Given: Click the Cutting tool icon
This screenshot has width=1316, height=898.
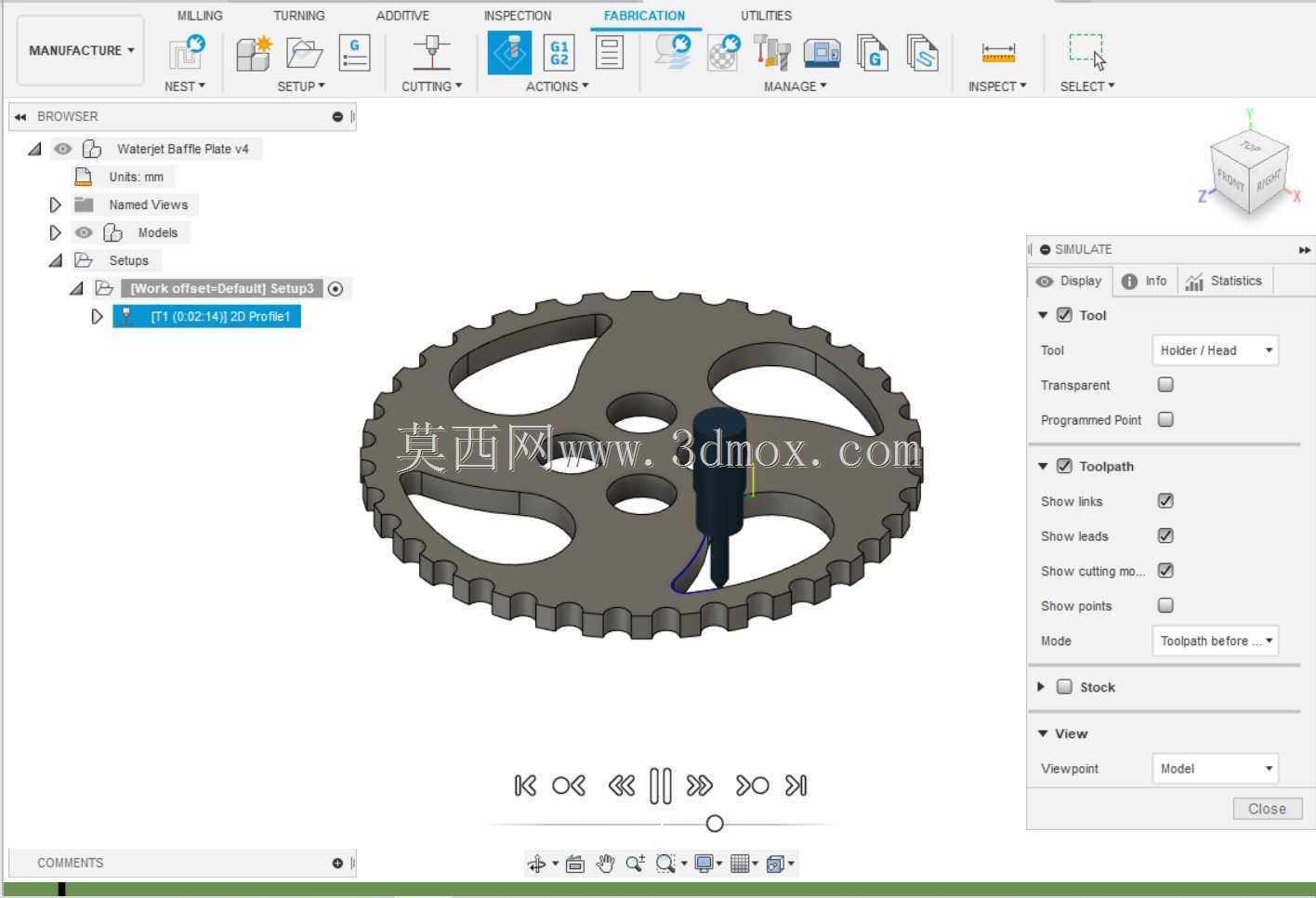Looking at the screenshot, I should [431, 53].
